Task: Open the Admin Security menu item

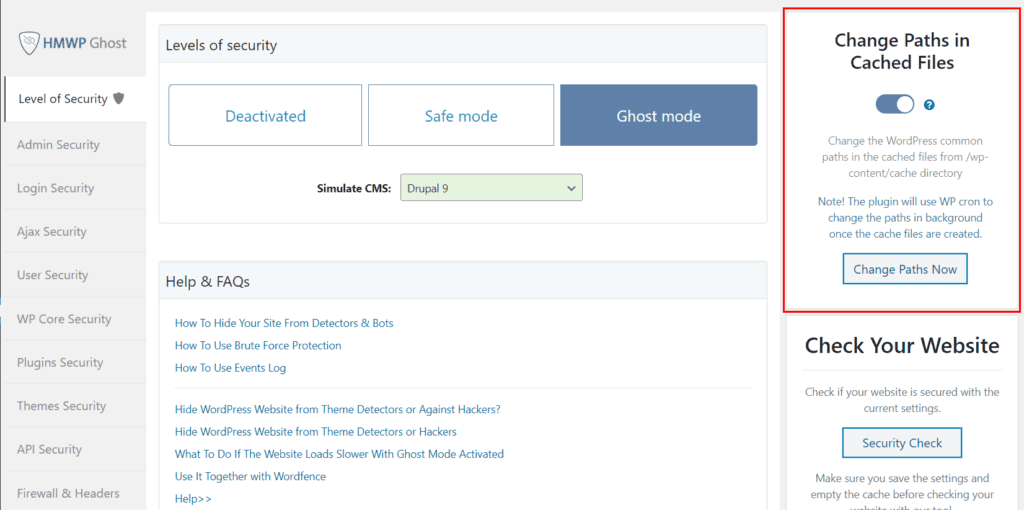Action: tap(74, 144)
